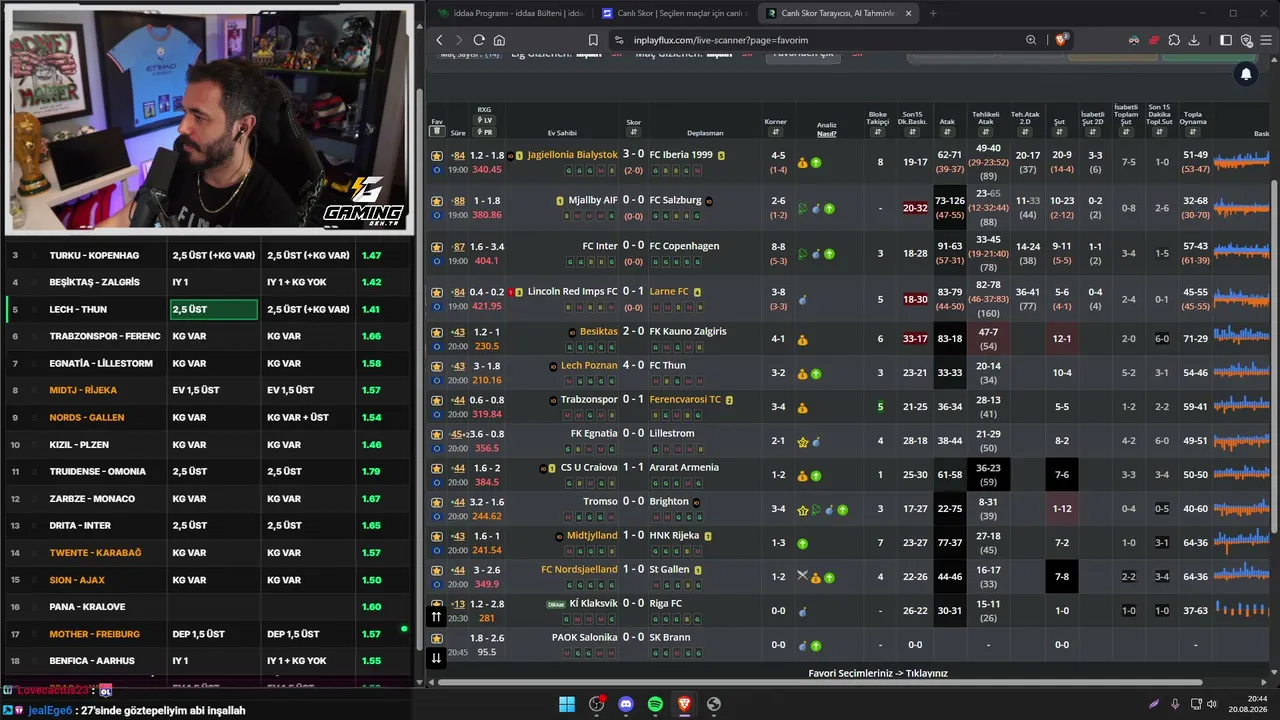This screenshot has width=1280, height=720.
Task: Open the browser downloads icon
Action: (x=1195, y=40)
